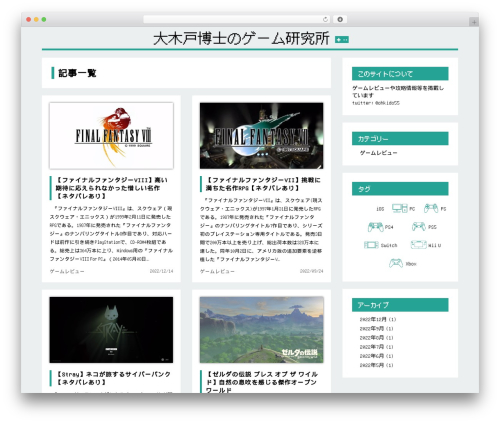Screen dimensions: 500x423
Task: Open the Zelda landscape thumbnail image
Action: [261, 330]
